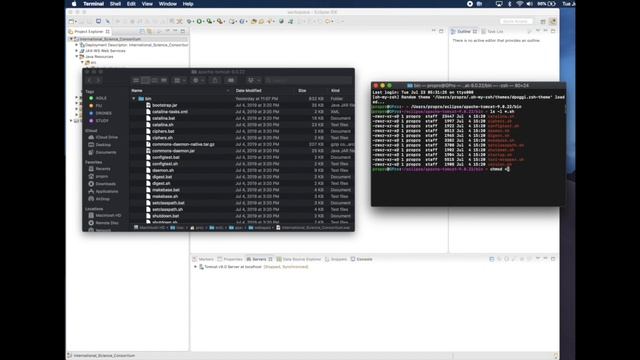
Task: Open the Edit menu
Action: point(131,4)
